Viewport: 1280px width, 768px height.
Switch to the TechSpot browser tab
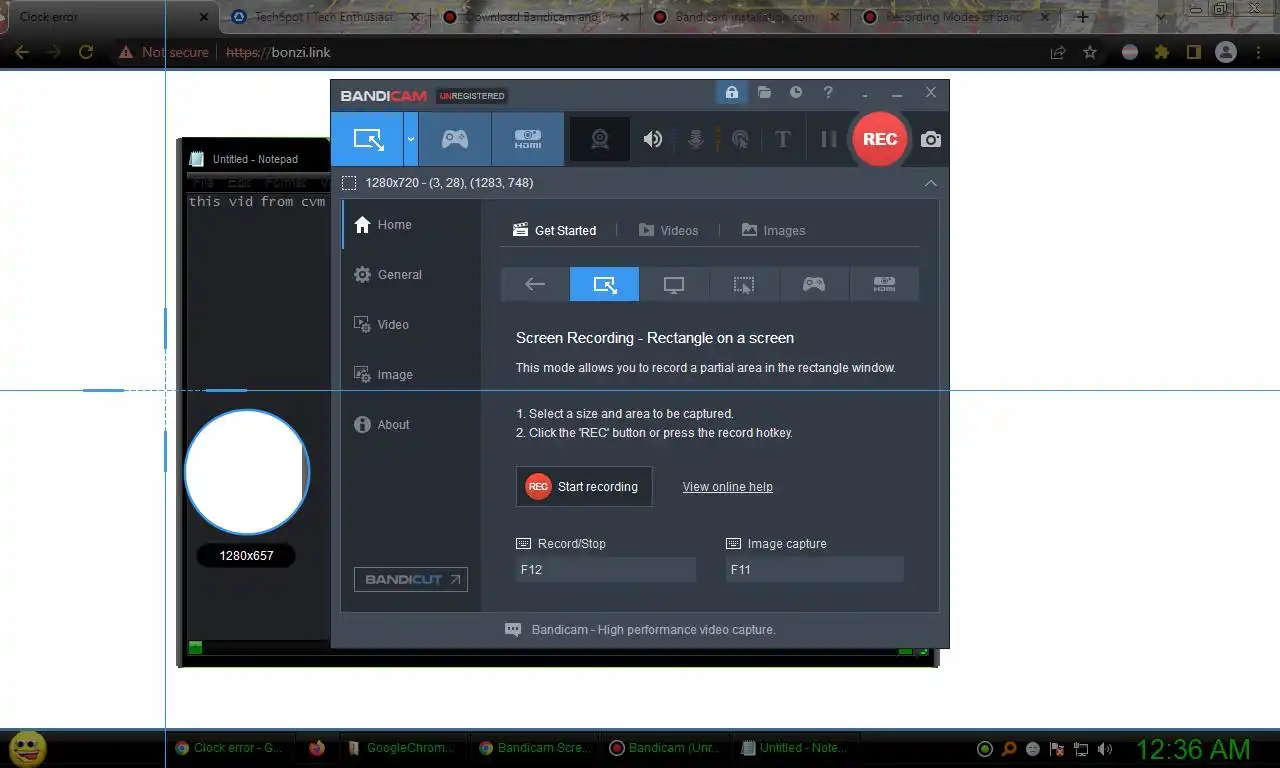326,17
